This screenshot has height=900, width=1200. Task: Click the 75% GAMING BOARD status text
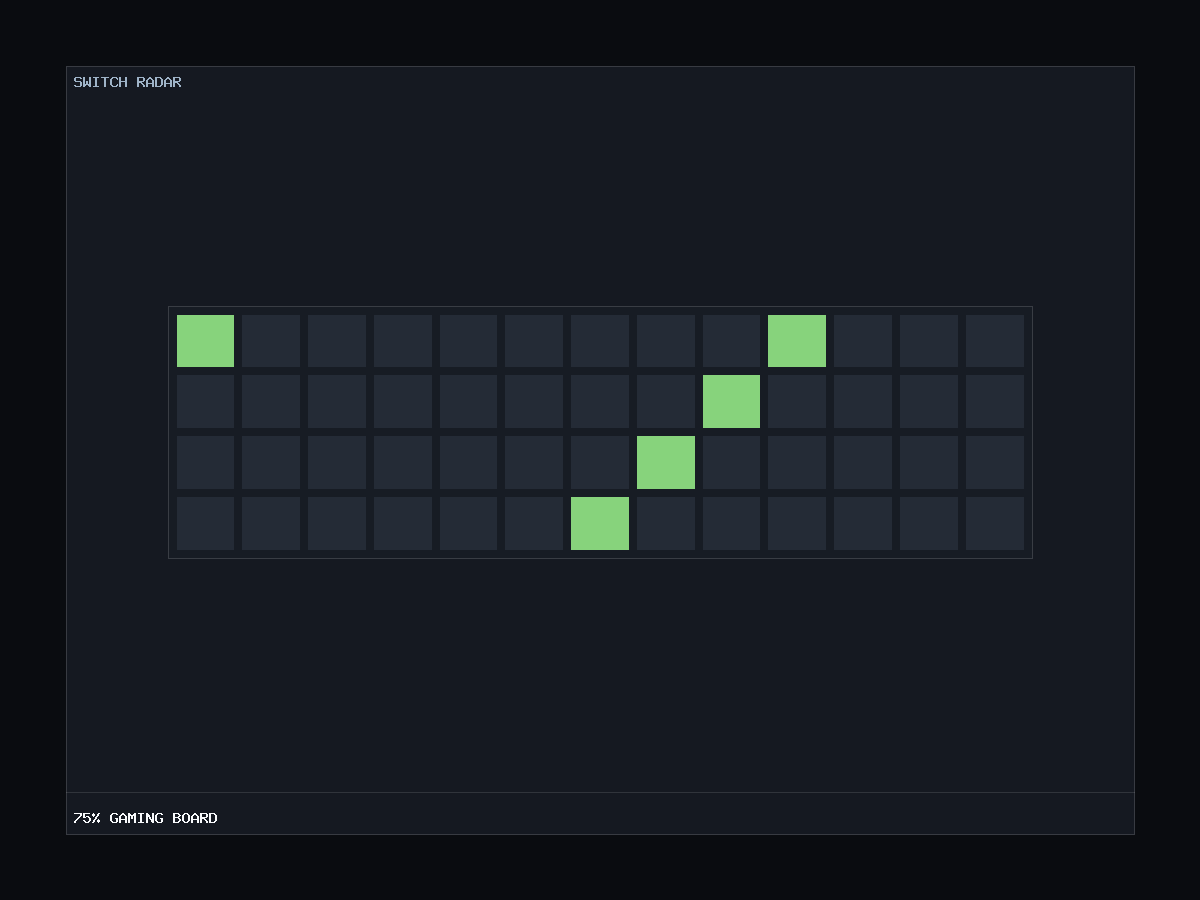[x=145, y=818]
